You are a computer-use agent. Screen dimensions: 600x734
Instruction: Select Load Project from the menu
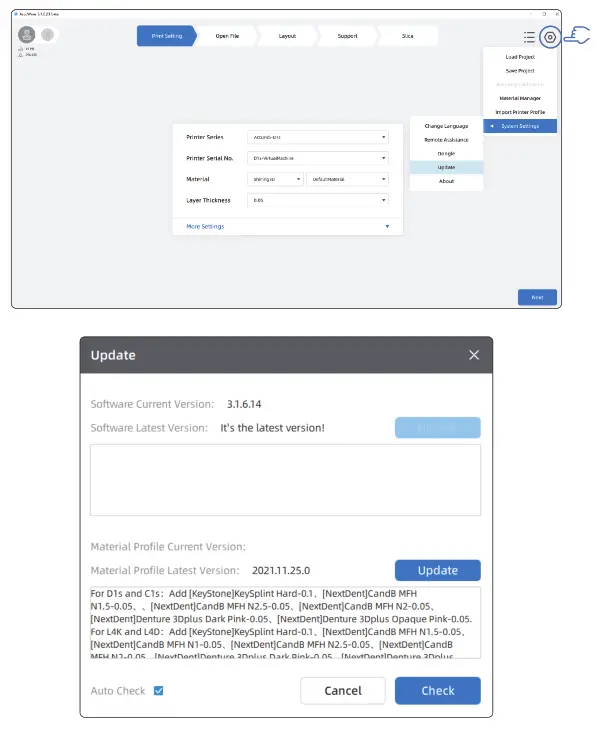(520, 57)
